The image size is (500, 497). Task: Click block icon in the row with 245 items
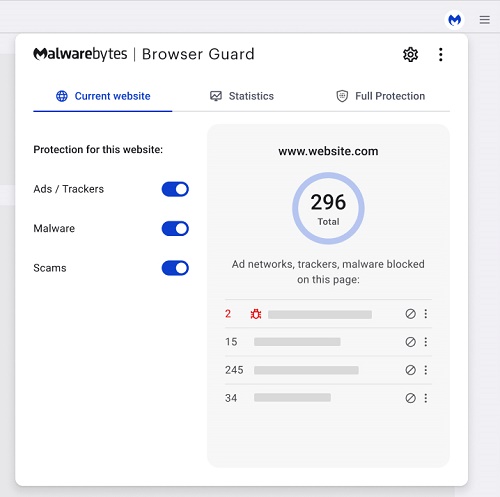coord(410,370)
